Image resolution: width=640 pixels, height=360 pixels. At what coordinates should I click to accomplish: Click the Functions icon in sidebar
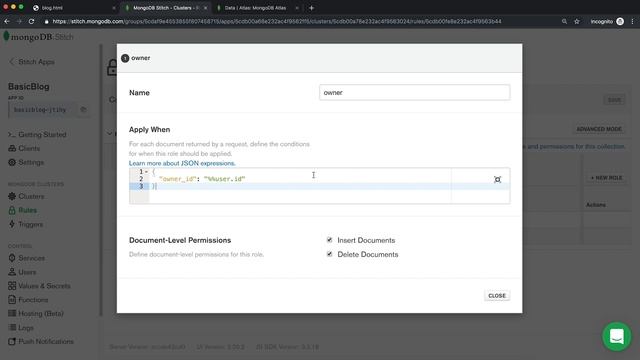(x=12, y=300)
